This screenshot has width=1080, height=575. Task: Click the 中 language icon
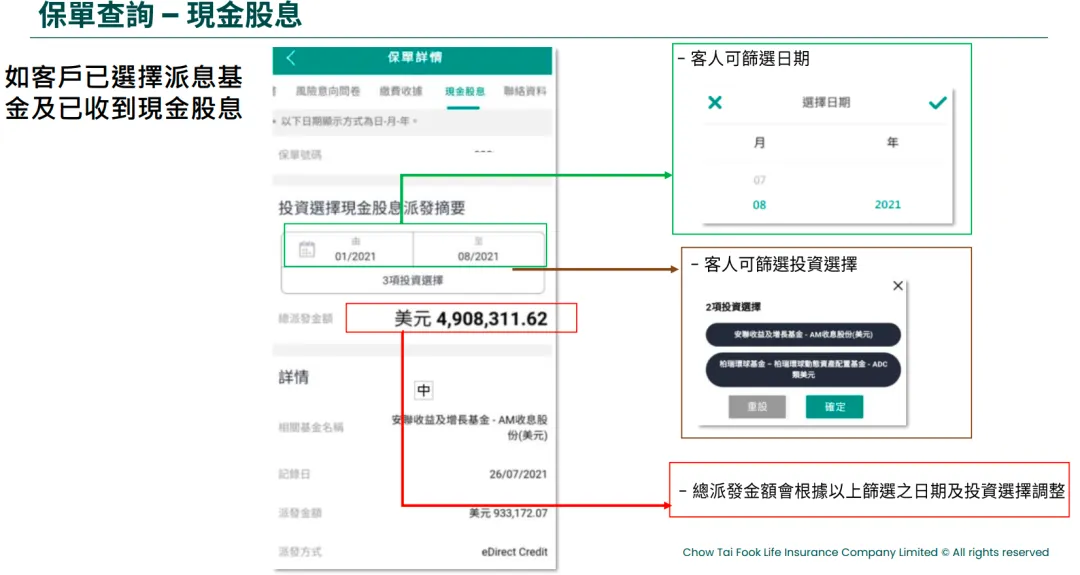click(424, 390)
